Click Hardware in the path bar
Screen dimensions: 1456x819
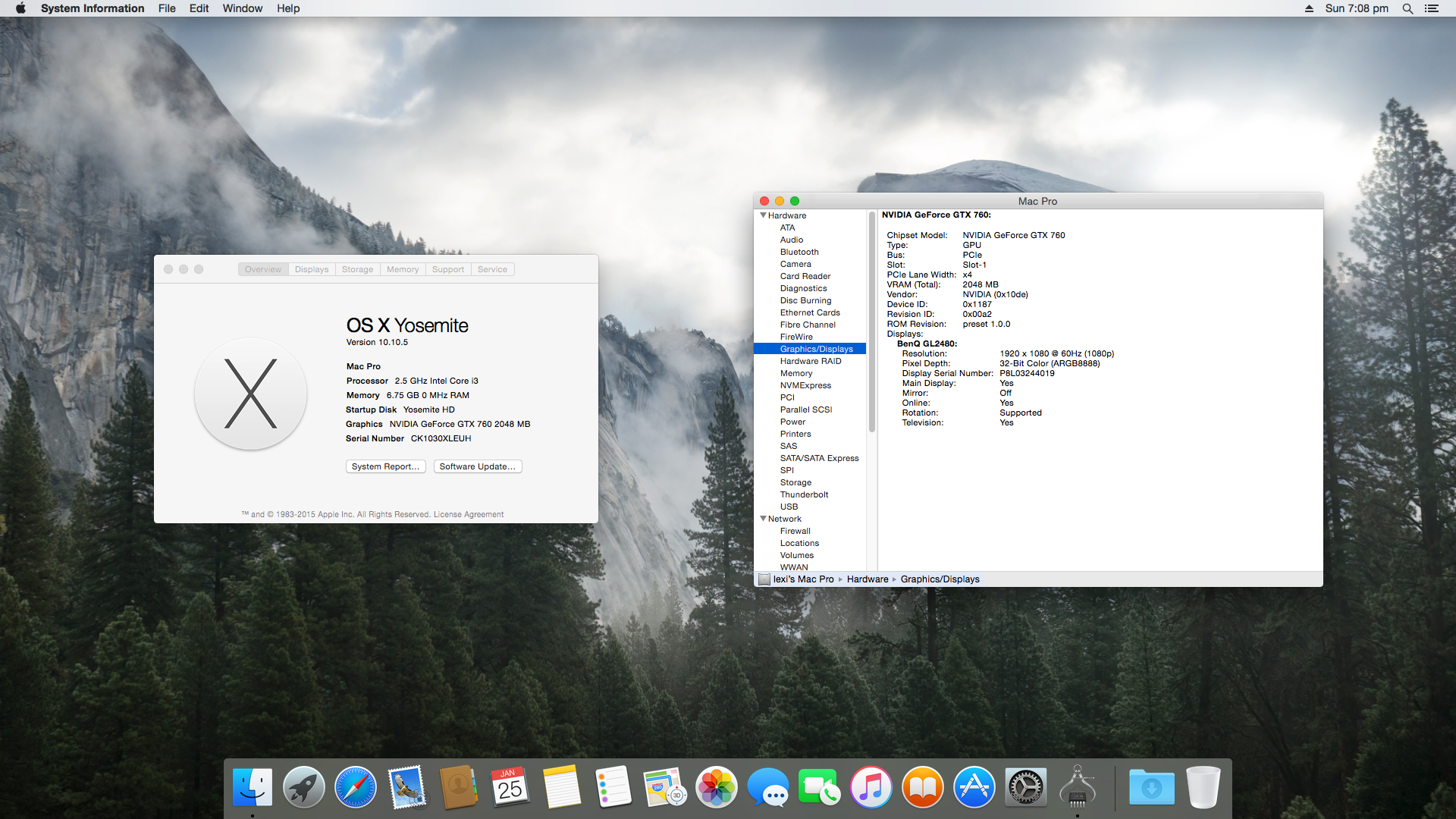(867, 579)
